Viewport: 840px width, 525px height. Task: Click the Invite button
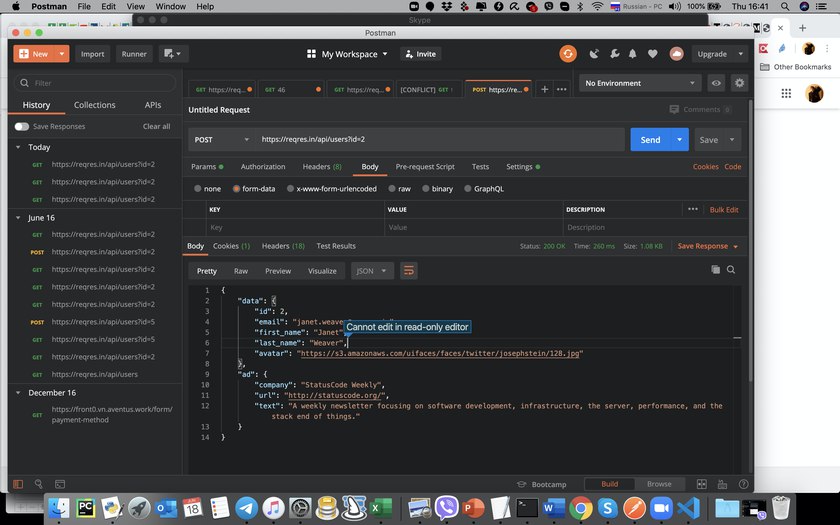[421, 54]
